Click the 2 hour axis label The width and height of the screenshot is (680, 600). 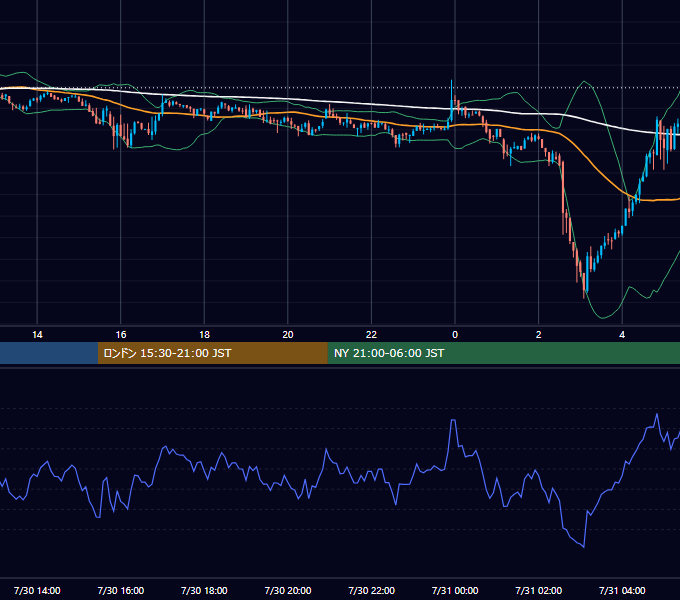coord(539,335)
